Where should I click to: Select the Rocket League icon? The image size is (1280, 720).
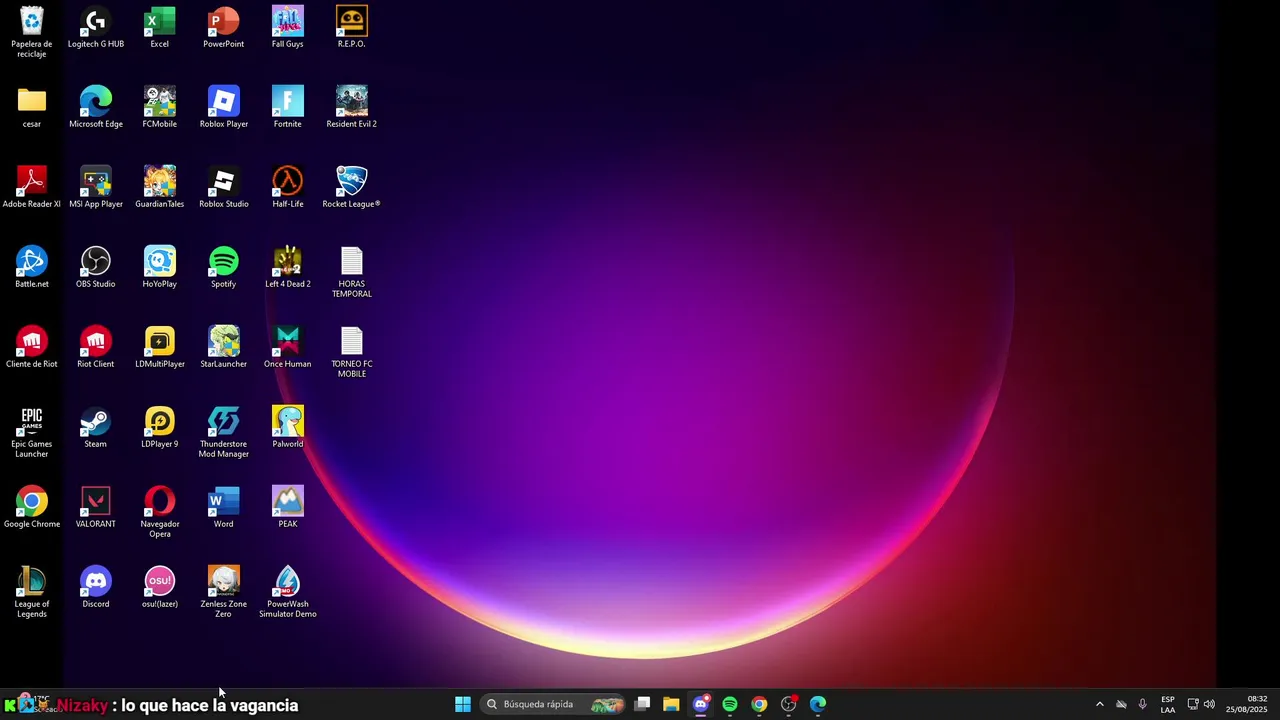[x=352, y=187]
